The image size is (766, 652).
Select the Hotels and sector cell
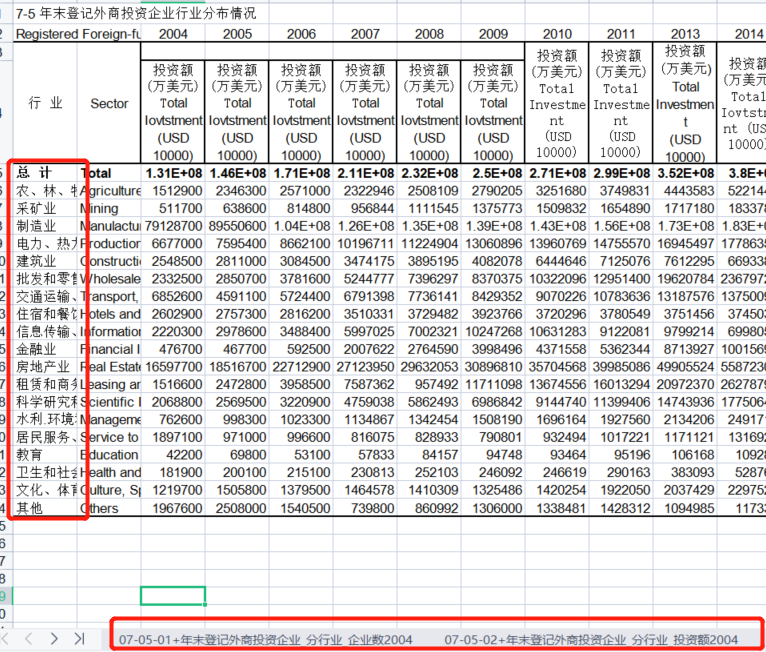coord(109,314)
